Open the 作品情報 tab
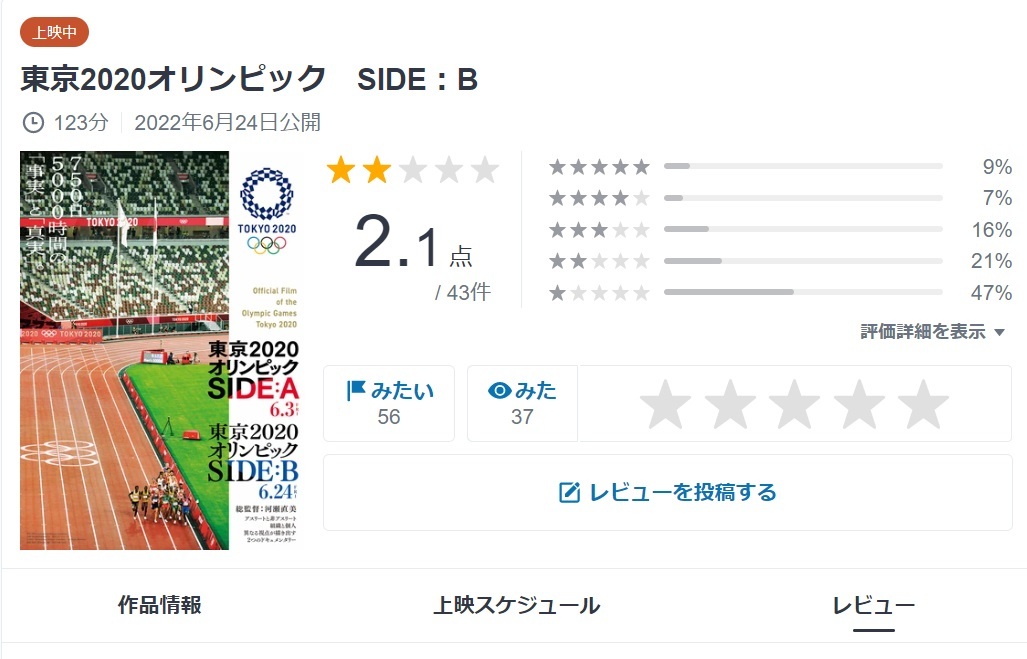This screenshot has width=1027, height=659. (160, 605)
